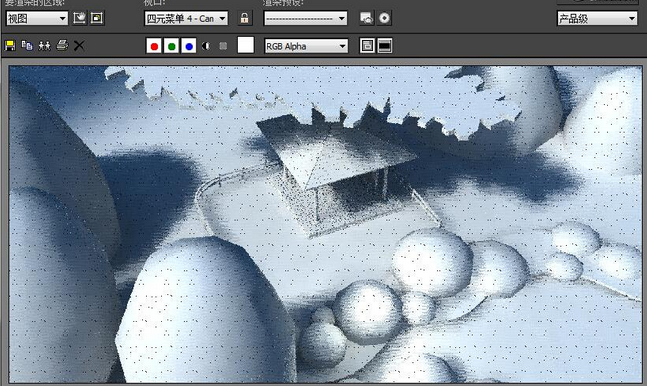The height and width of the screenshot is (386, 647).
Task: Toggle the alpha channel display
Action: click(206, 46)
